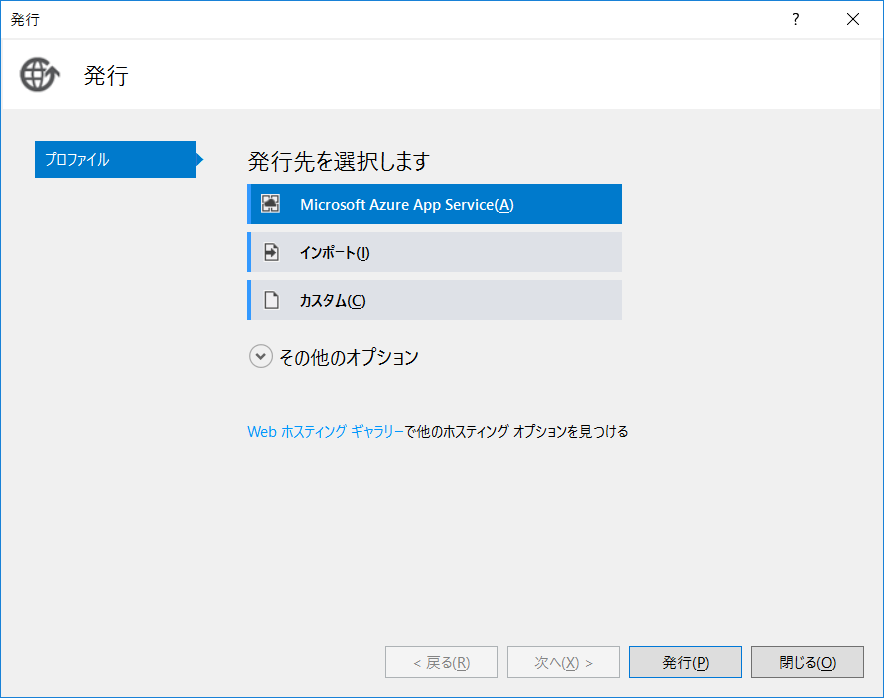This screenshot has width=884, height=698.
Task: Choose the インポート(I) publish option
Action: point(434,252)
